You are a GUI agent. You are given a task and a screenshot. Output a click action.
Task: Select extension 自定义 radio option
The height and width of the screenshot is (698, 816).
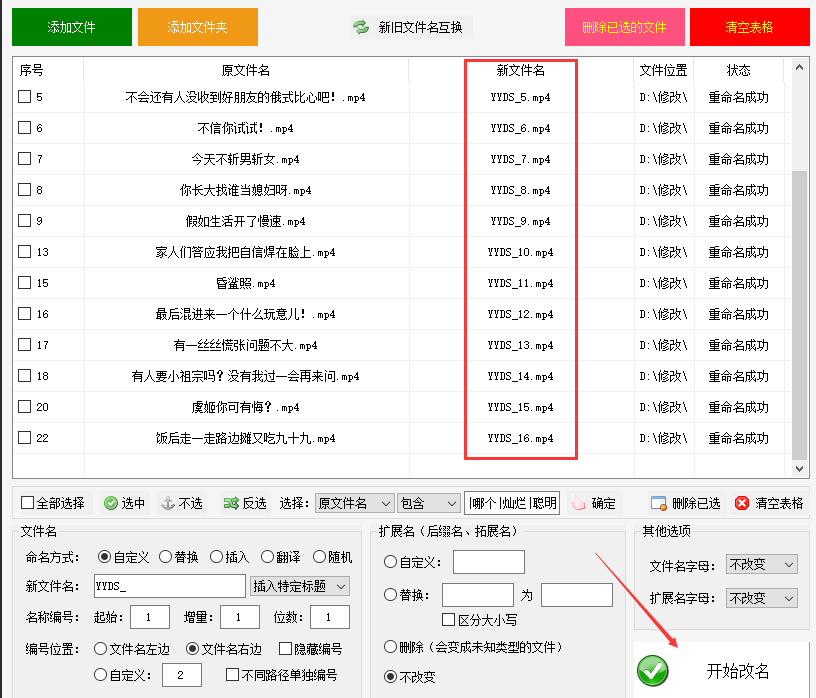click(390, 562)
